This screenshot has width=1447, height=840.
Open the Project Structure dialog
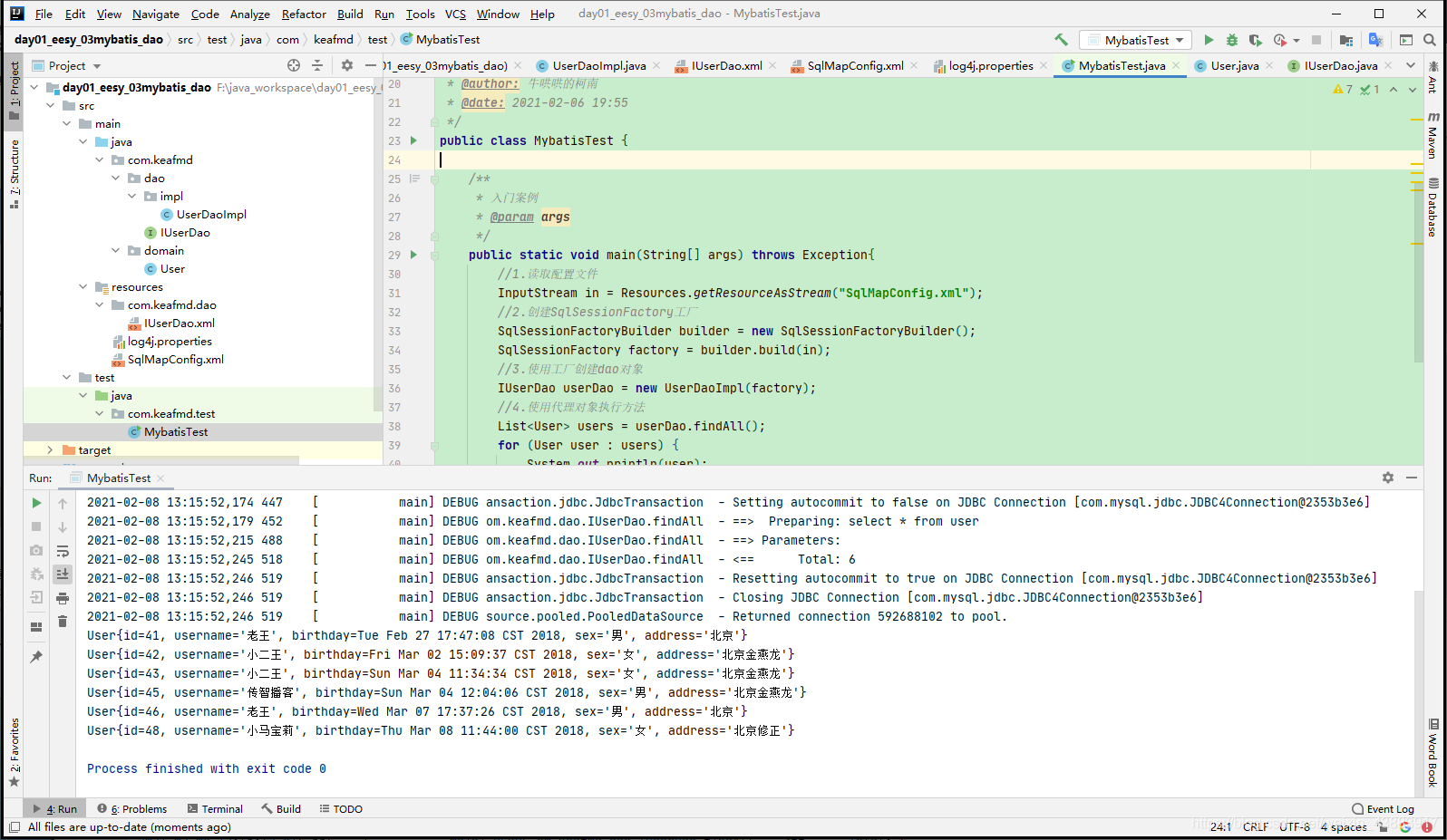point(1346,40)
